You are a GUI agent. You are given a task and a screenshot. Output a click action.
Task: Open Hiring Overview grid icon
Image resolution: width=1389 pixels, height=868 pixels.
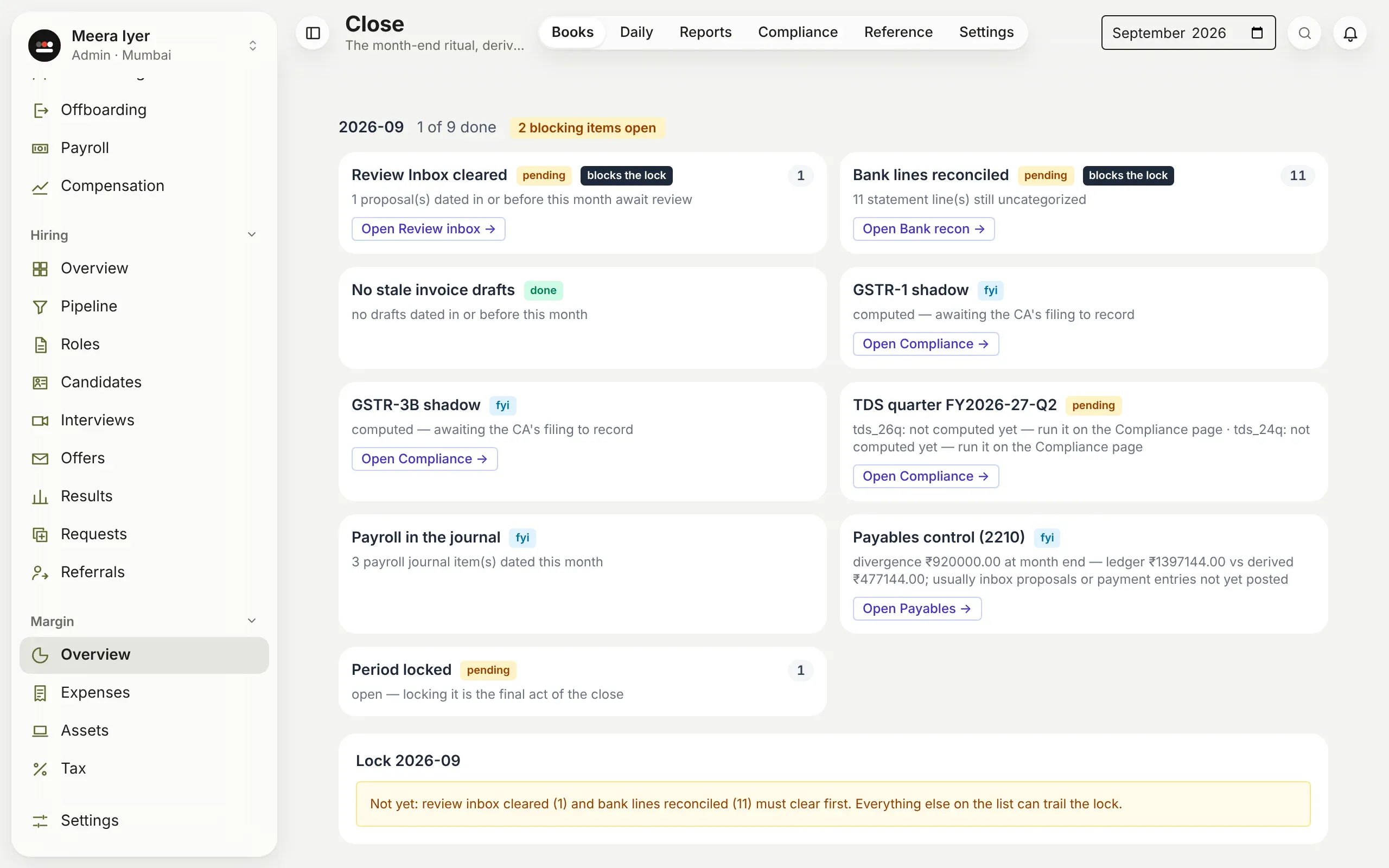[40, 269]
